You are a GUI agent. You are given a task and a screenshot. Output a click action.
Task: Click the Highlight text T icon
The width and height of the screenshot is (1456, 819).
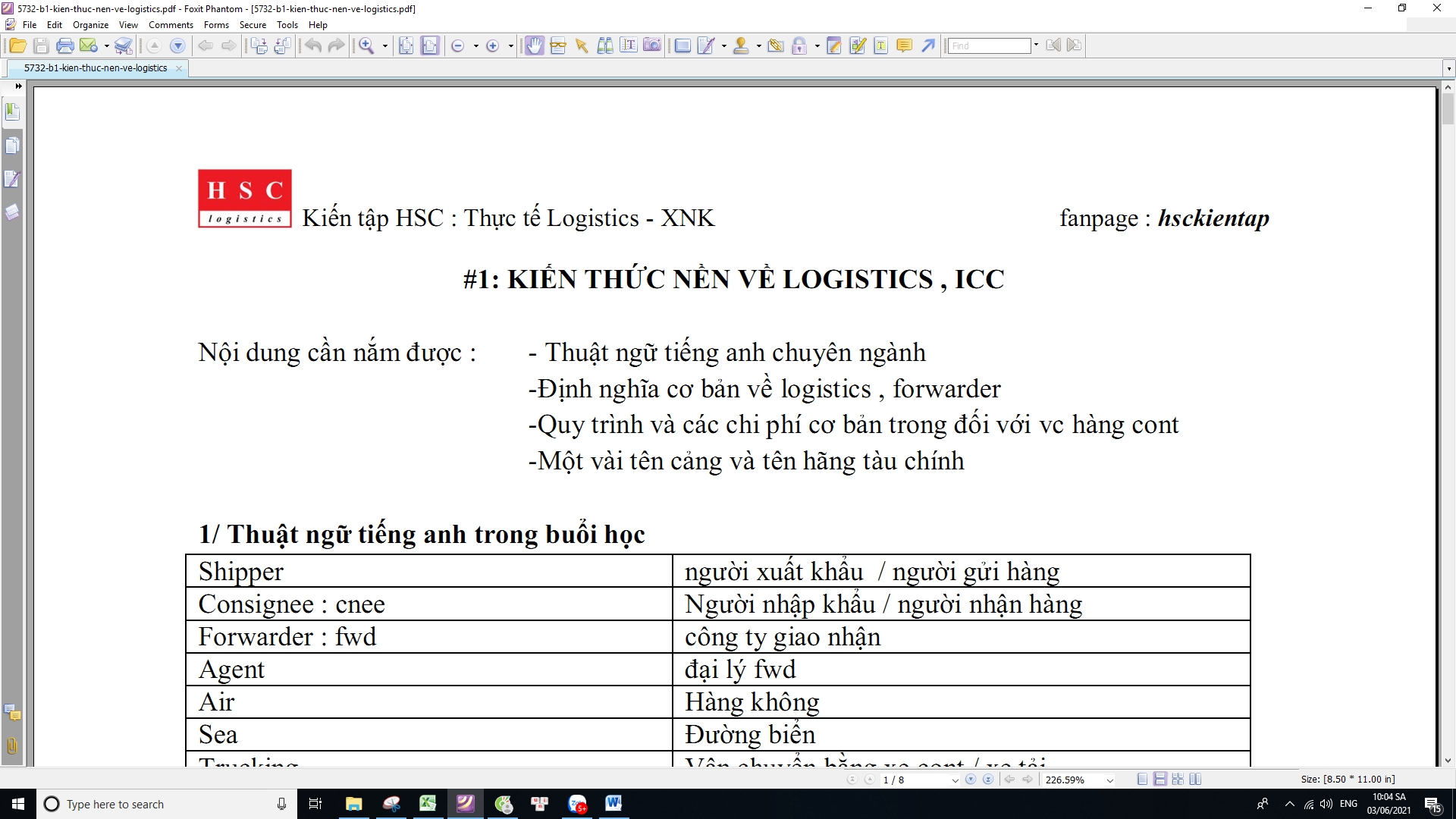[881, 46]
